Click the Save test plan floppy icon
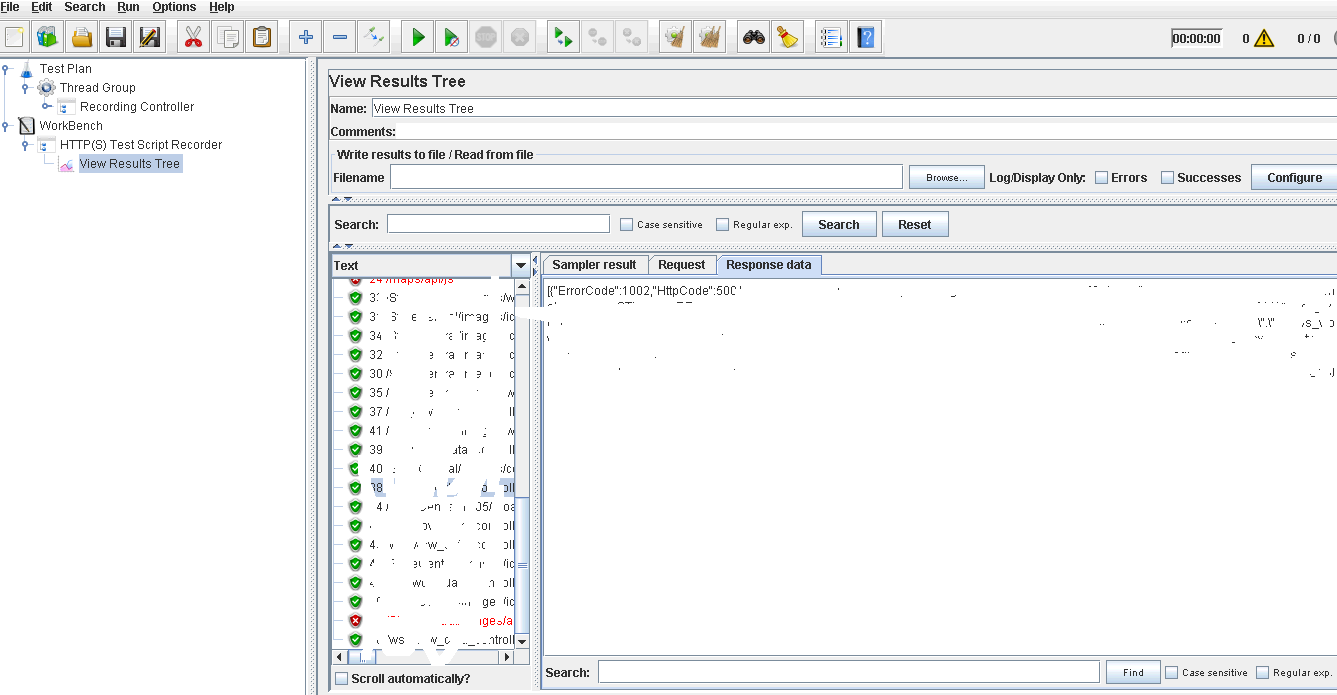The height and width of the screenshot is (695, 1337). click(116, 38)
